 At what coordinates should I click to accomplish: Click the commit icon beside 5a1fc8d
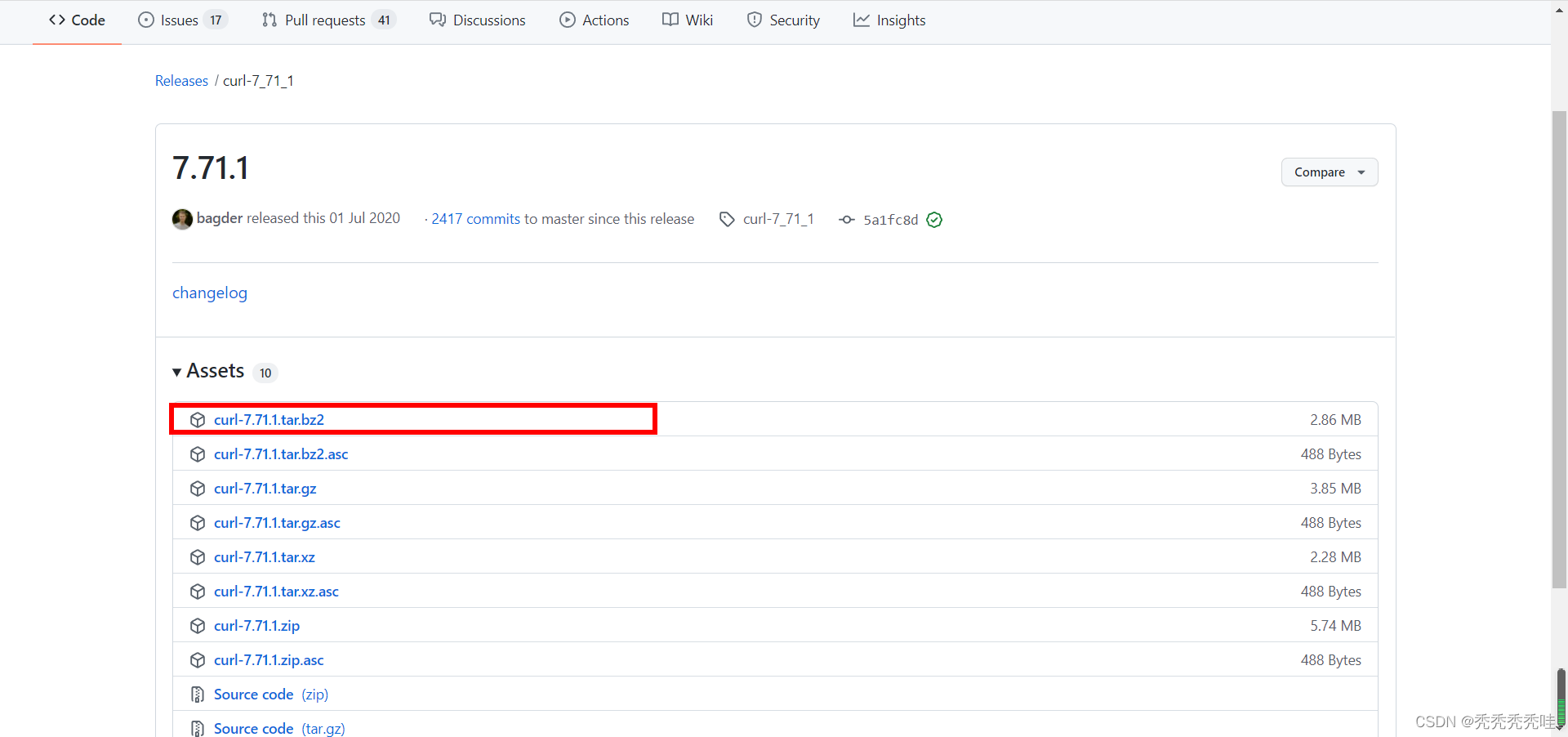pos(847,220)
